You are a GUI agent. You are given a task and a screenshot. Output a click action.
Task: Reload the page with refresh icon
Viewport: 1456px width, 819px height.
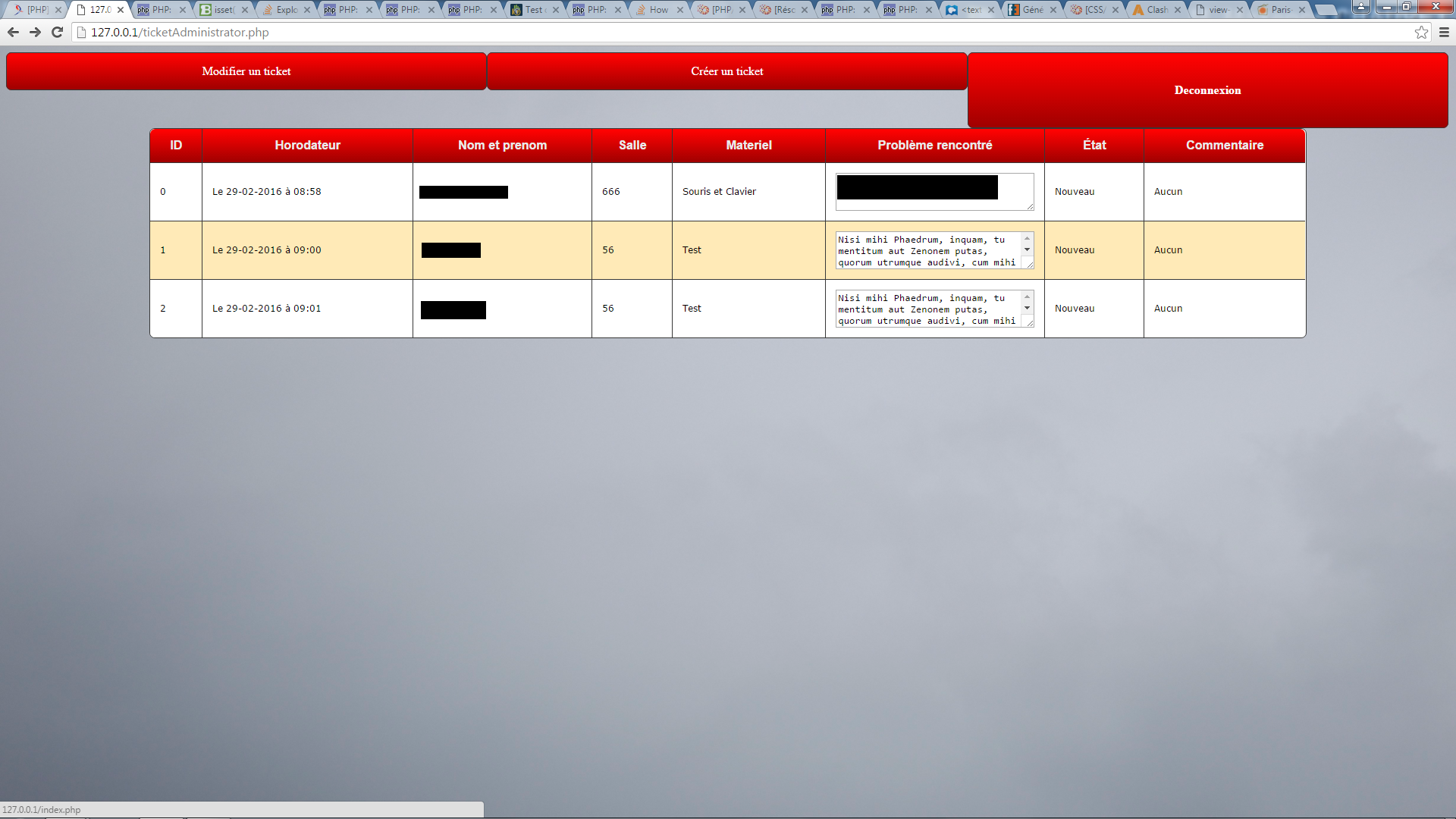57,32
